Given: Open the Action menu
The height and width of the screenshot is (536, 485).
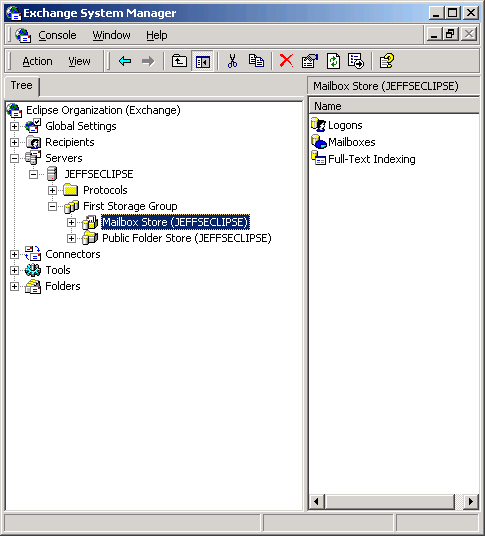Looking at the screenshot, I should [x=37, y=62].
